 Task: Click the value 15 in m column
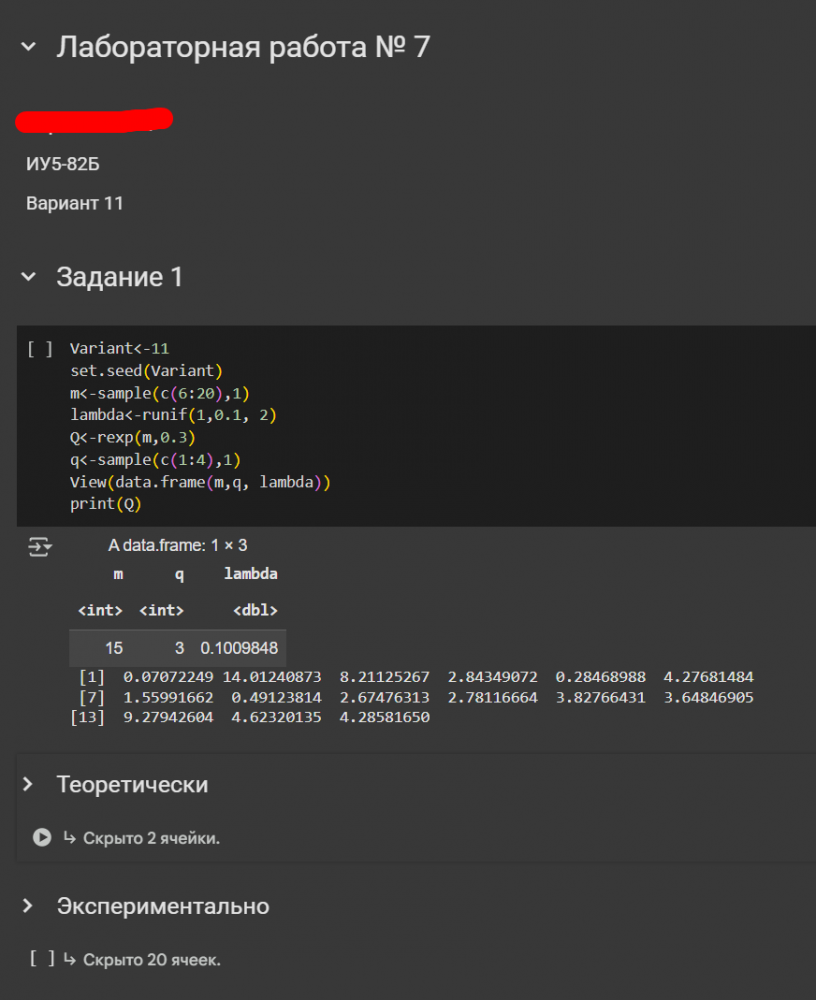click(x=114, y=648)
